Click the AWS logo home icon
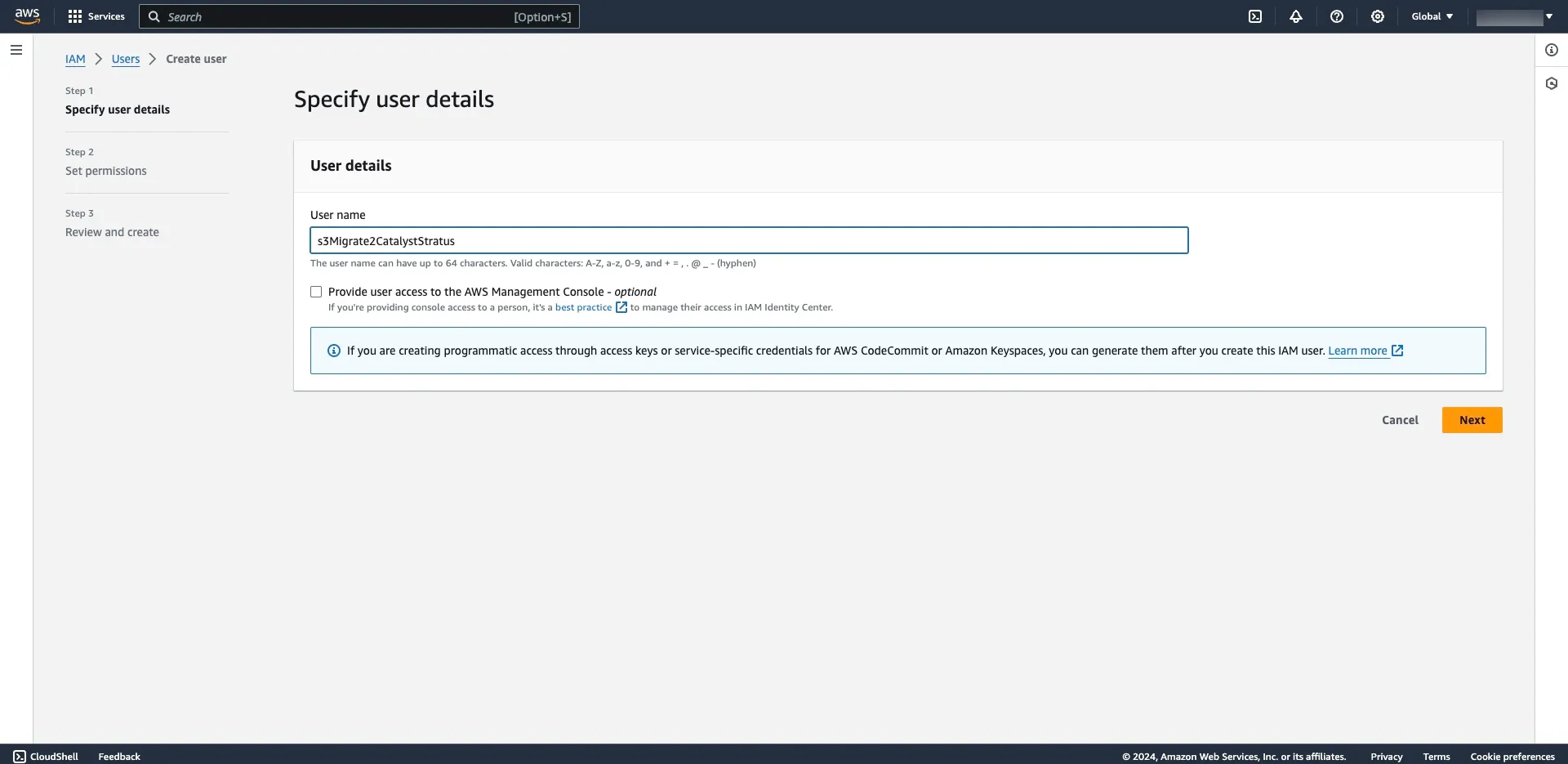 [27, 16]
